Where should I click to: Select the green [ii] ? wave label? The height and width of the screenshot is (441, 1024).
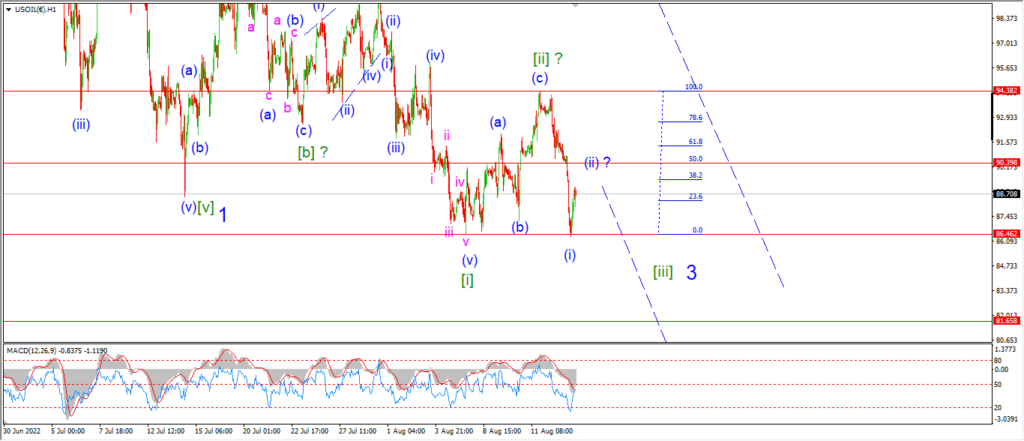click(549, 59)
